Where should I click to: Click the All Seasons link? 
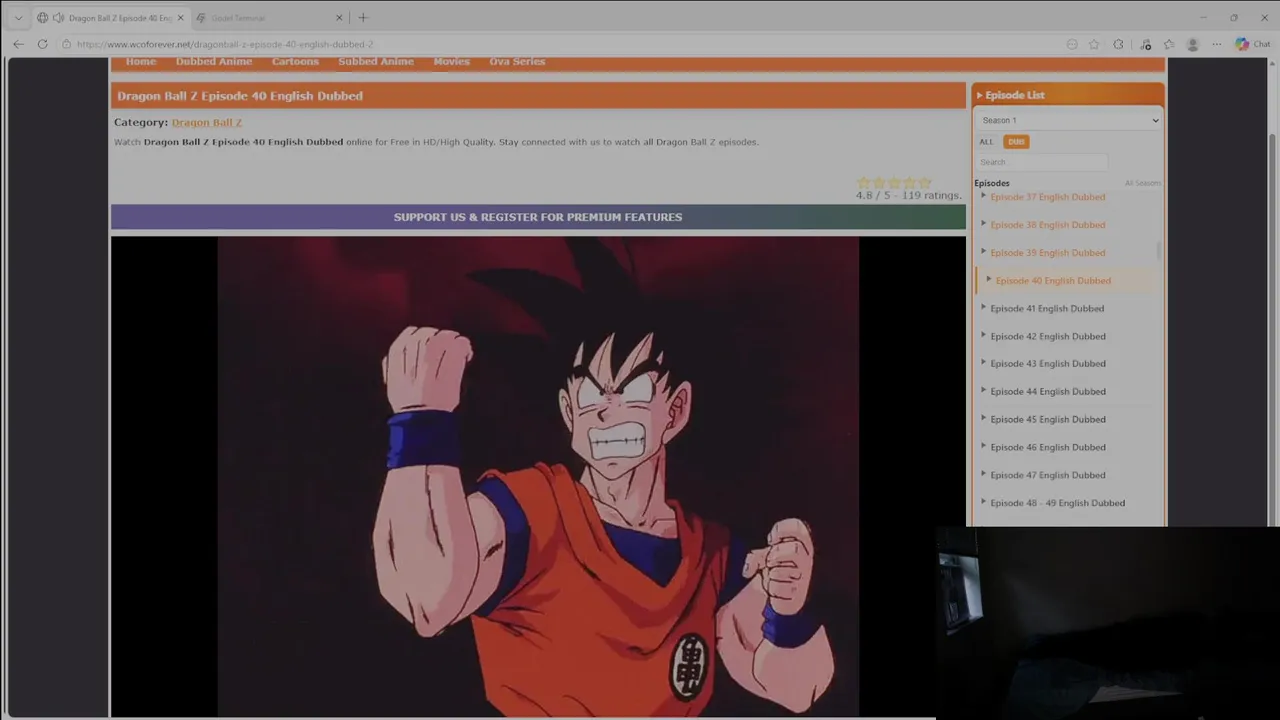click(x=1142, y=183)
